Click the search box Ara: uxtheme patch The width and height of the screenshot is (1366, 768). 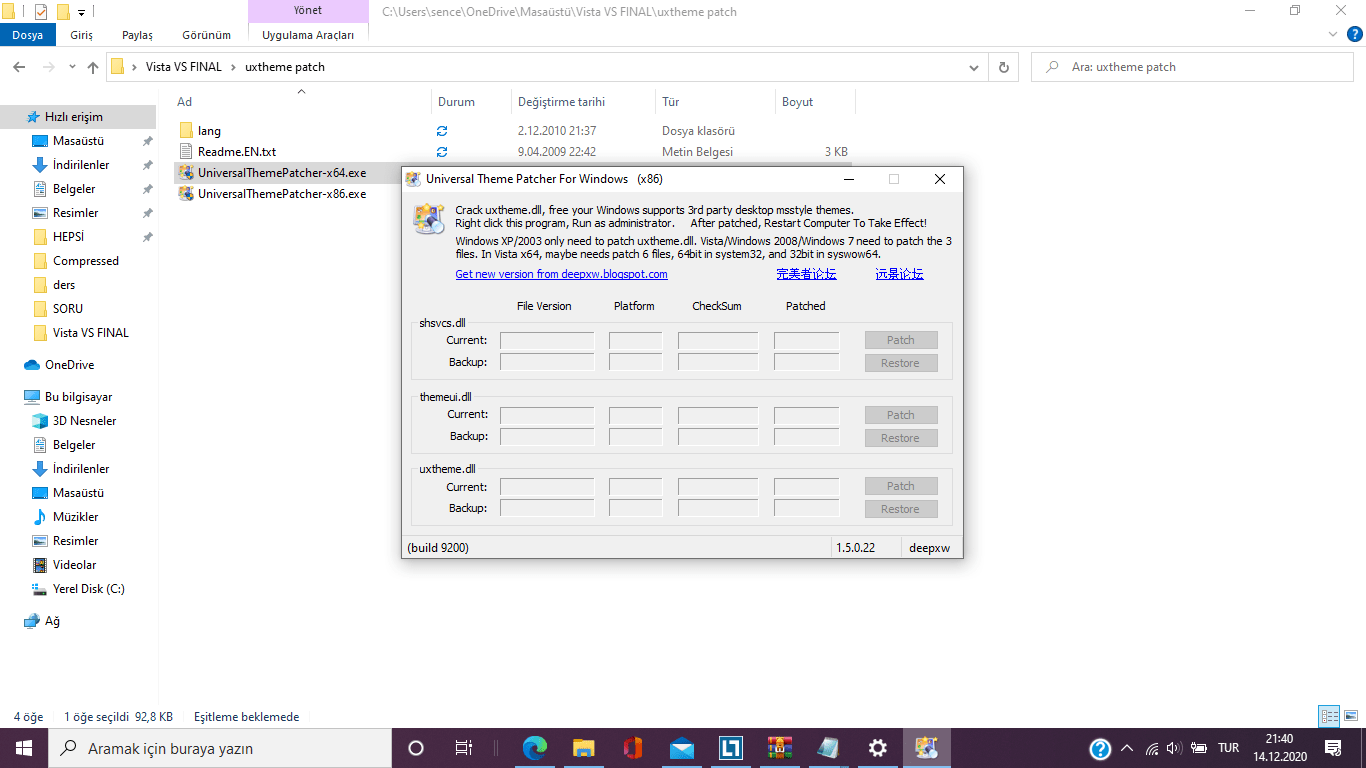pyautogui.click(x=1191, y=67)
